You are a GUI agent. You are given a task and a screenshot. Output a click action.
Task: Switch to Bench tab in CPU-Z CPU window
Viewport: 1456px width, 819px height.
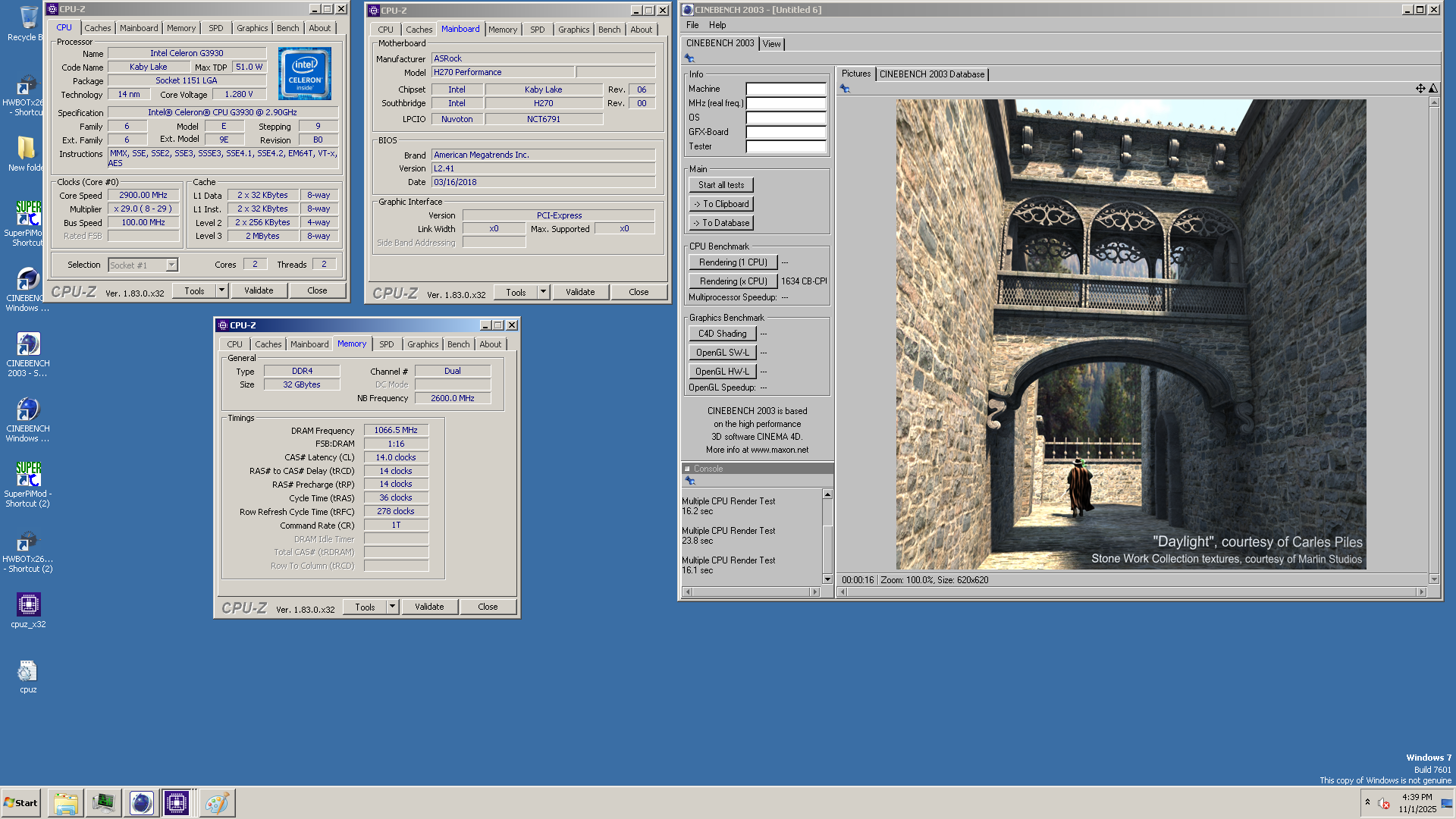coord(288,28)
